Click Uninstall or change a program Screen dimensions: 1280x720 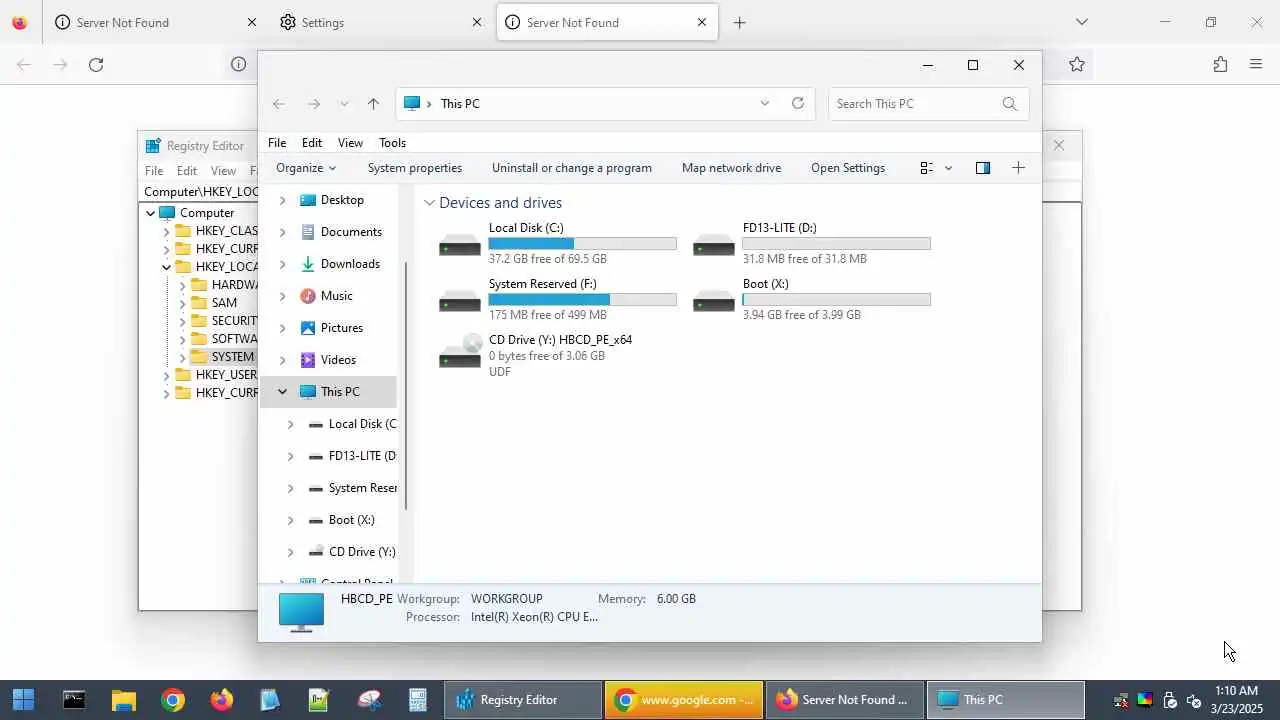pos(572,168)
